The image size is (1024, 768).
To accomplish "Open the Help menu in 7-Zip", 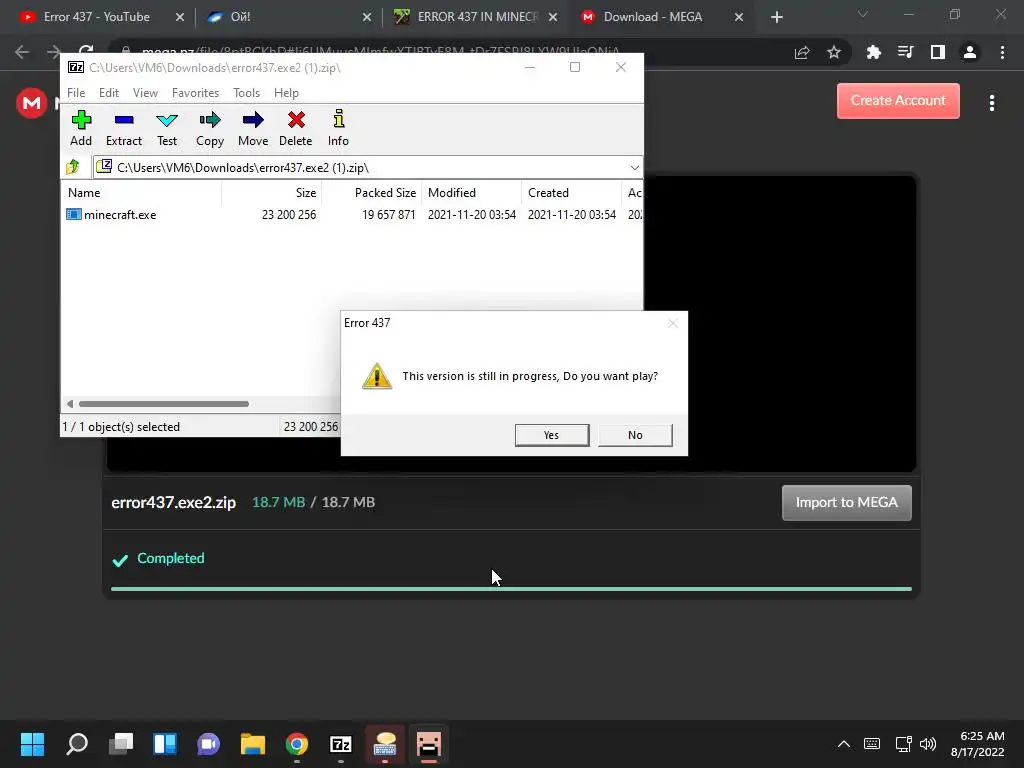I will tap(286, 93).
